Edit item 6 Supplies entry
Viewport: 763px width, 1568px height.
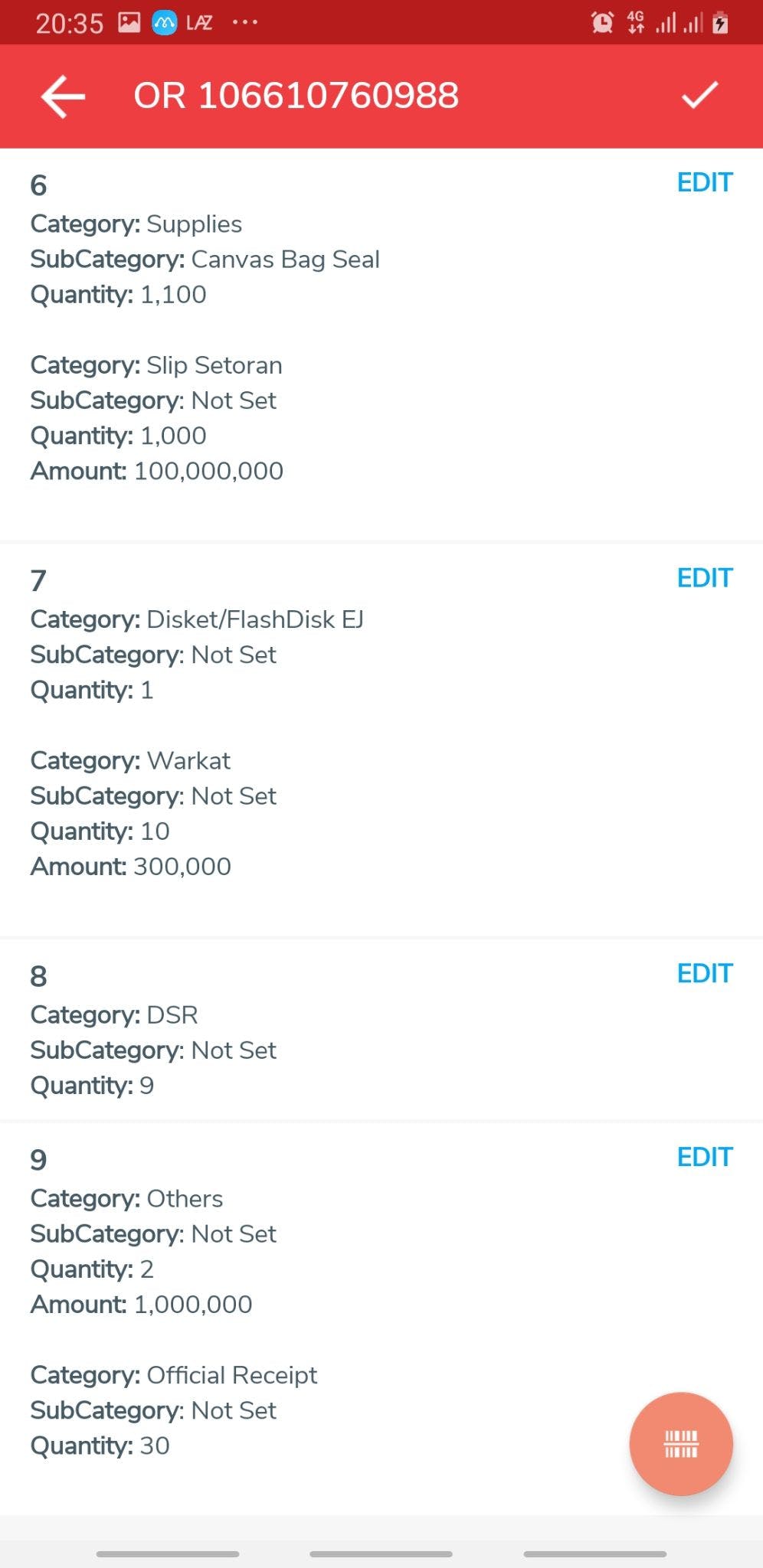tap(705, 183)
